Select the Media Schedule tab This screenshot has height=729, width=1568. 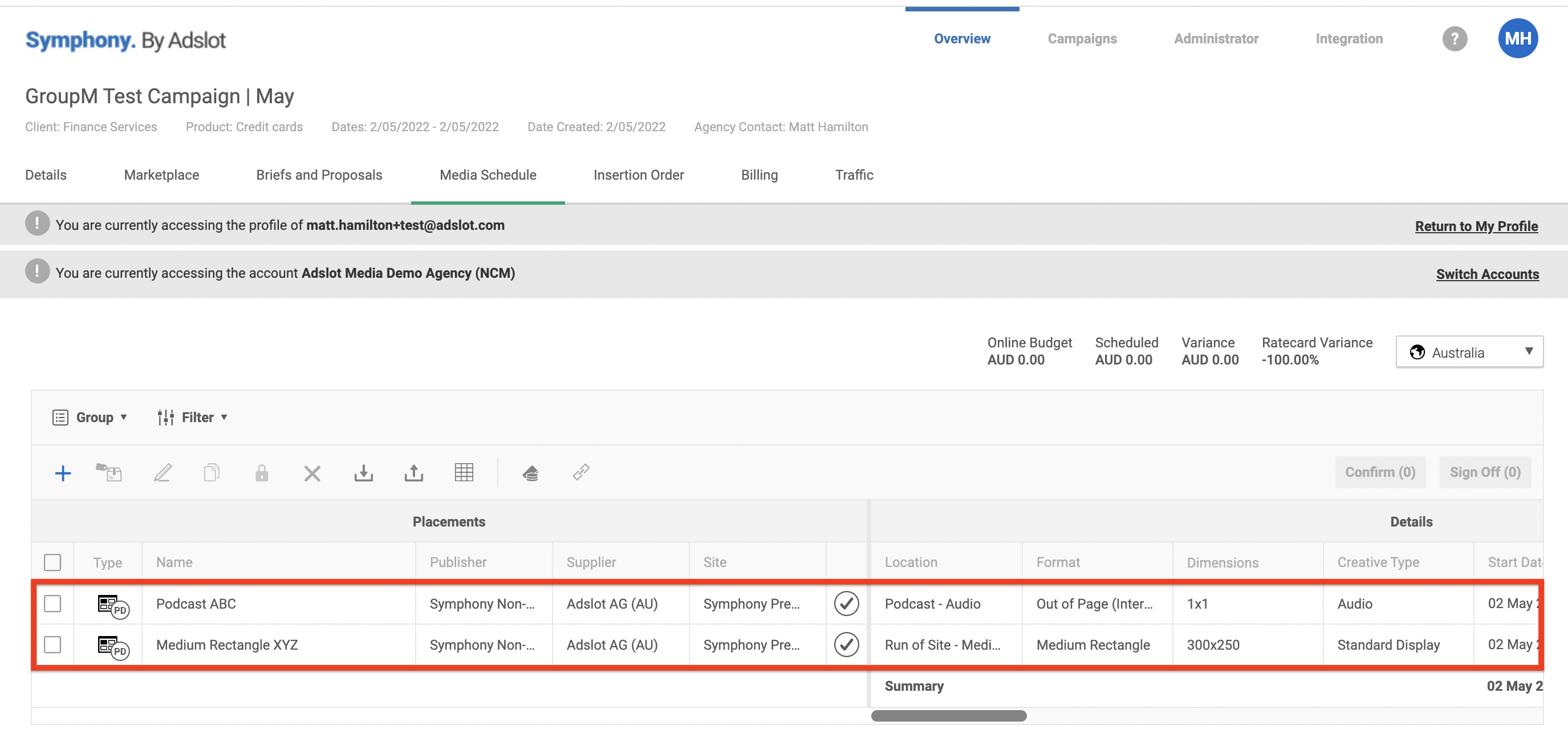point(488,175)
